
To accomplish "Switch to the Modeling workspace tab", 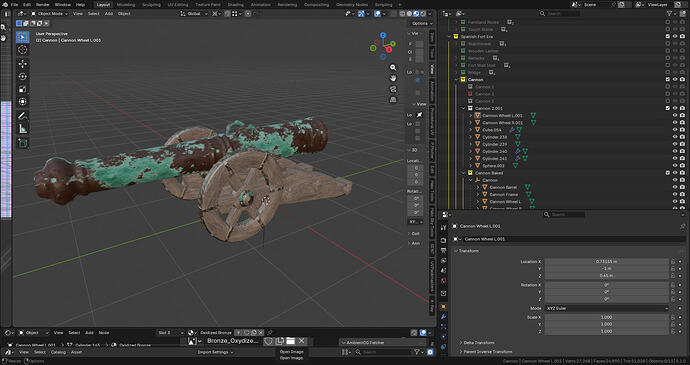I will 126,4.
